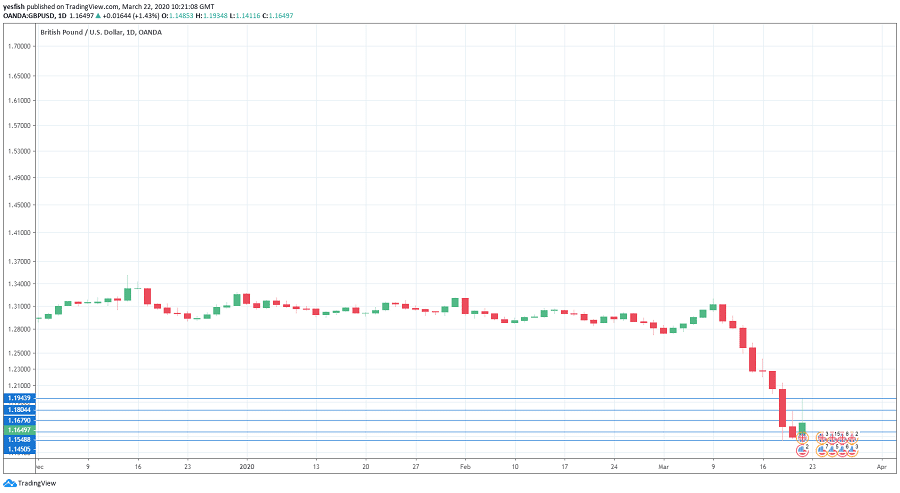Click the 'TradingView.com' text in the header
This screenshot has width=900, height=493.
(92, 6)
